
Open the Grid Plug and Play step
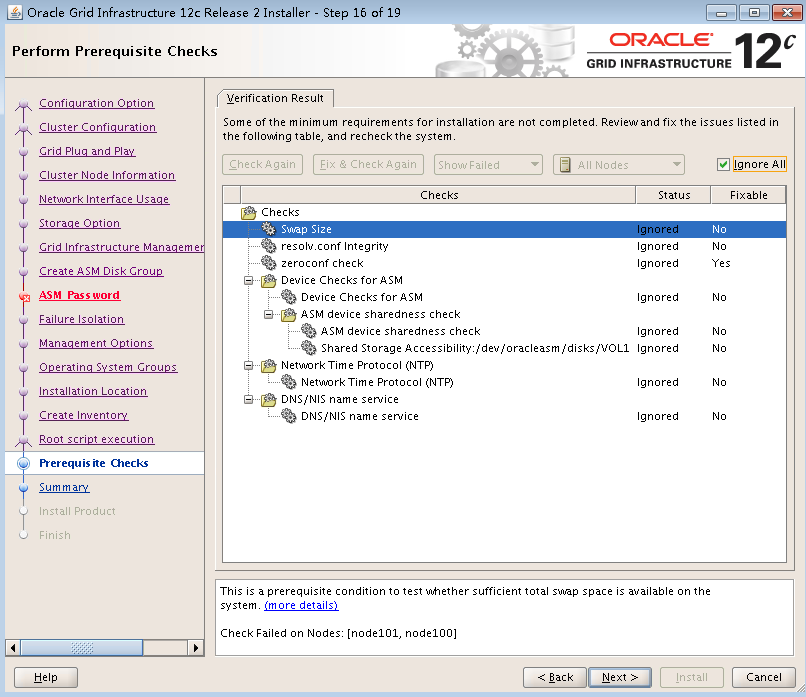pyautogui.click(x=87, y=151)
